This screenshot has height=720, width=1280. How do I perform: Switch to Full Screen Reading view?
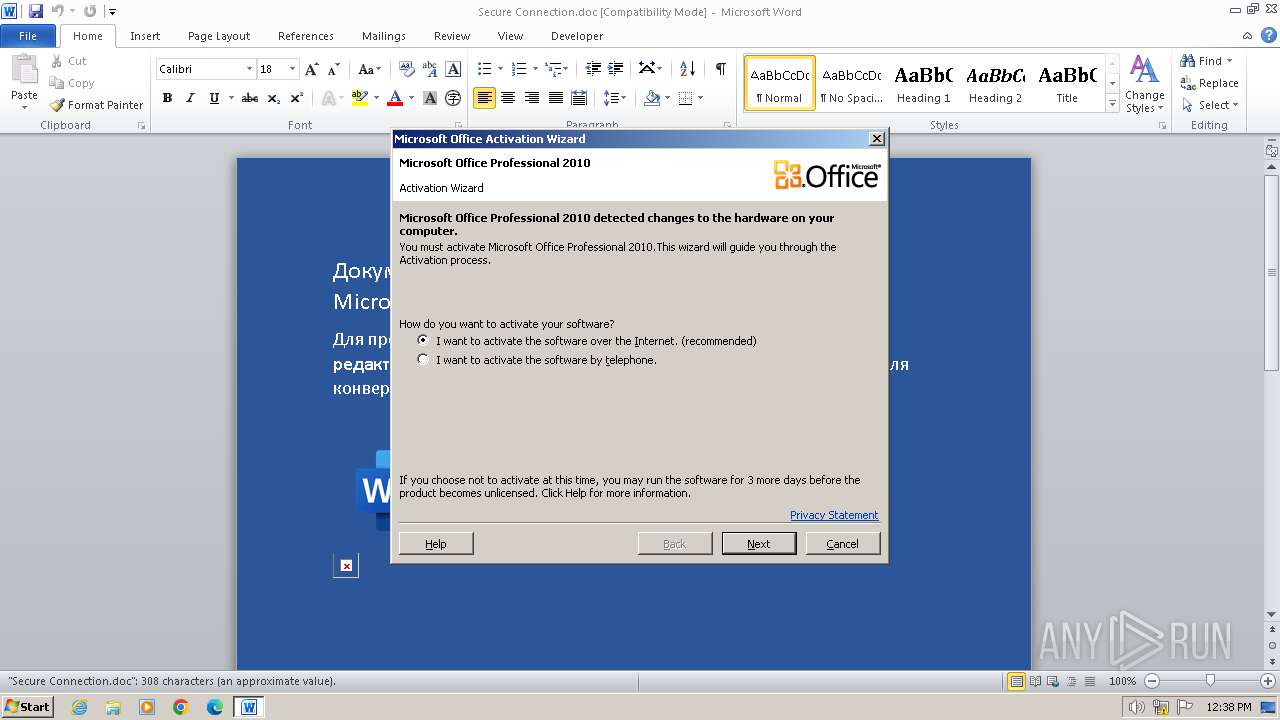[1035, 681]
